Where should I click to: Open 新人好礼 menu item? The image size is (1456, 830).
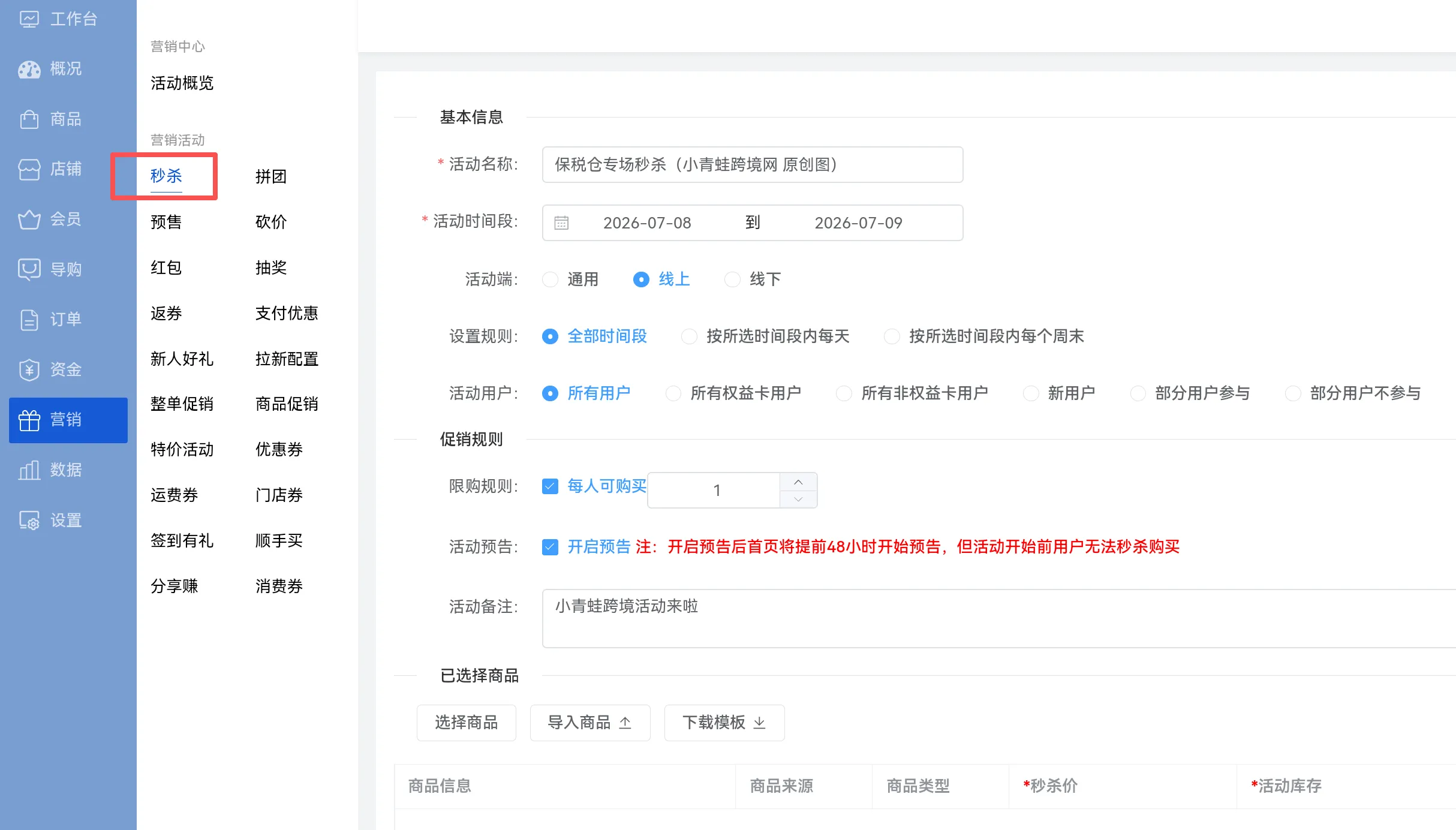tap(182, 359)
